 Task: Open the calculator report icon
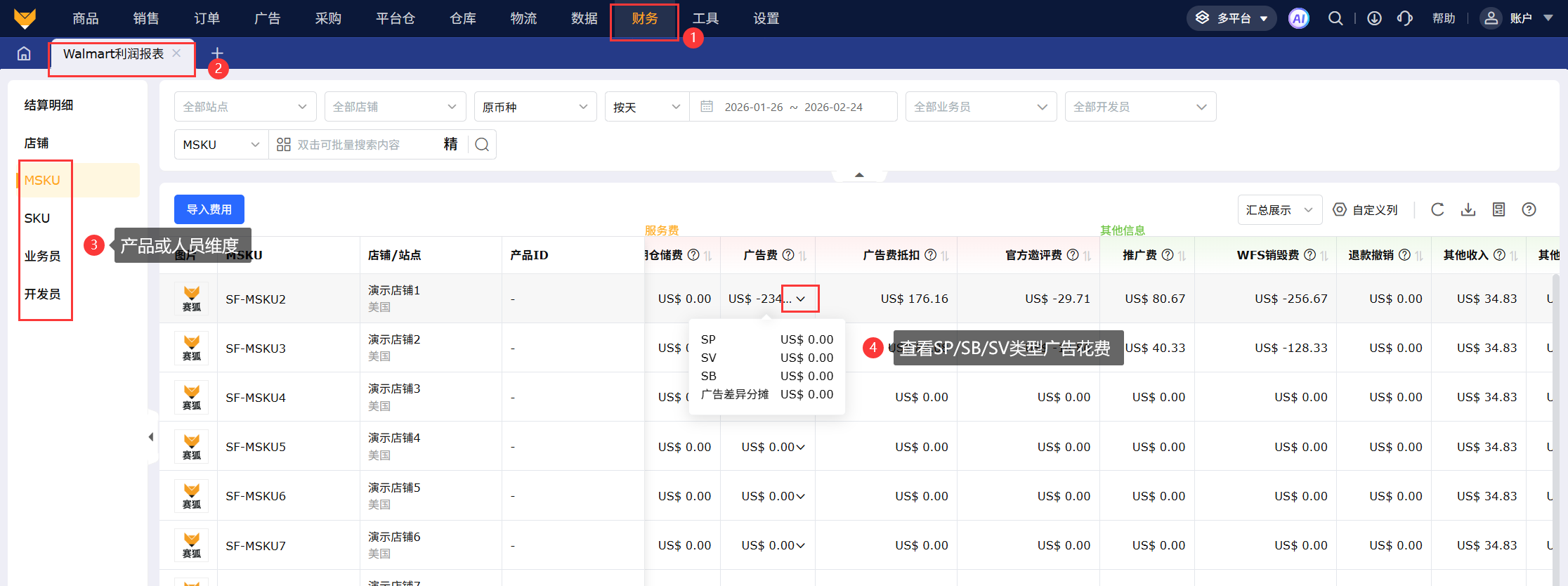click(1498, 209)
